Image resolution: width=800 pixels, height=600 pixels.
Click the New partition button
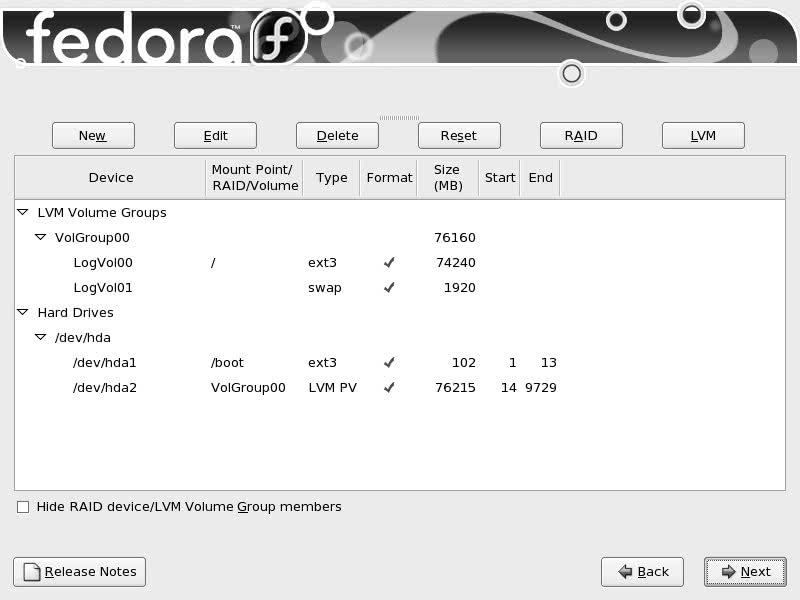(x=93, y=136)
